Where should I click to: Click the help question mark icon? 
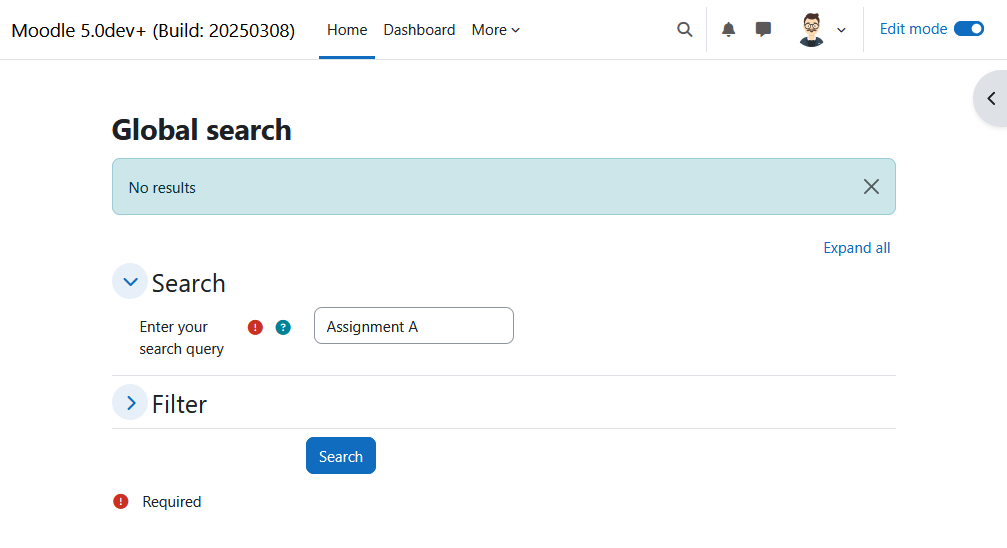point(283,328)
